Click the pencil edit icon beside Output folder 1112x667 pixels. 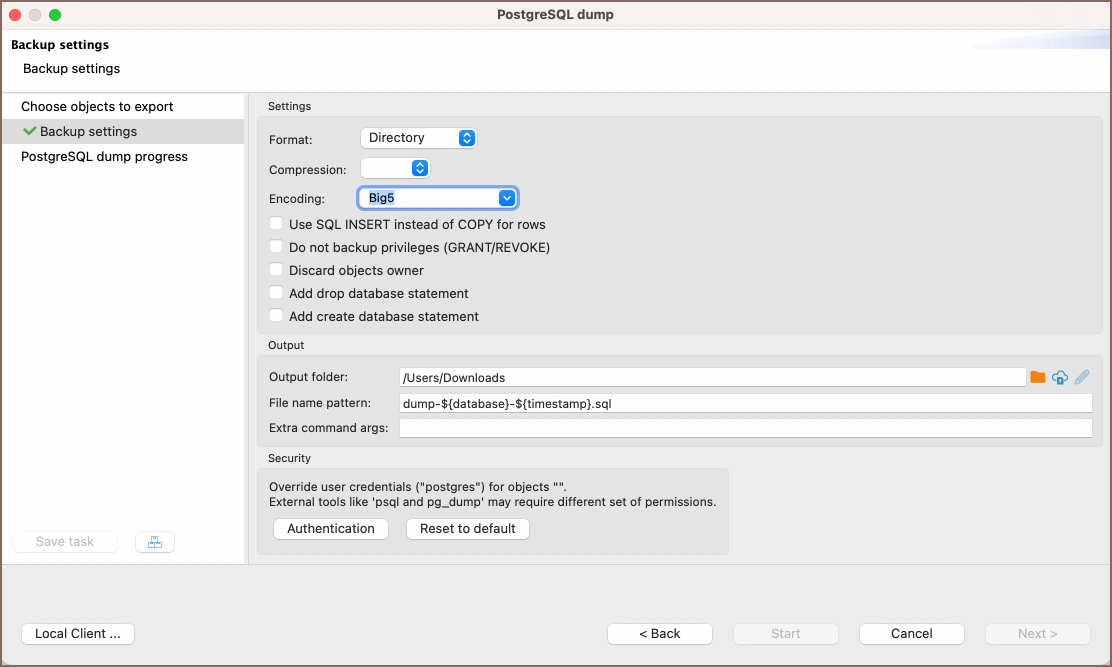(1082, 377)
